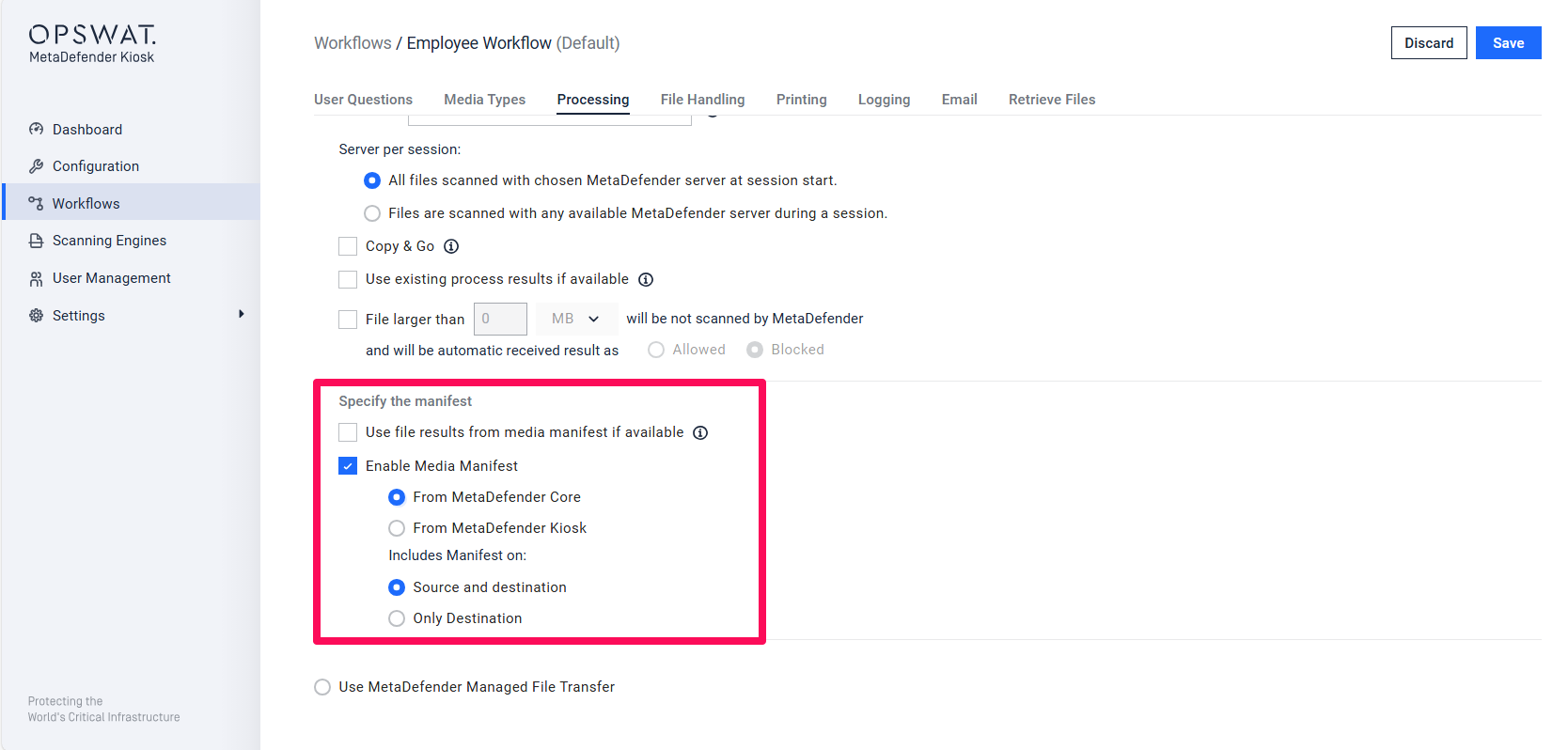Image resolution: width=1568 pixels, height=750 pixels.
Task: Select 'From MetaDefender Core' radio option
Action: tap(397, 497)
